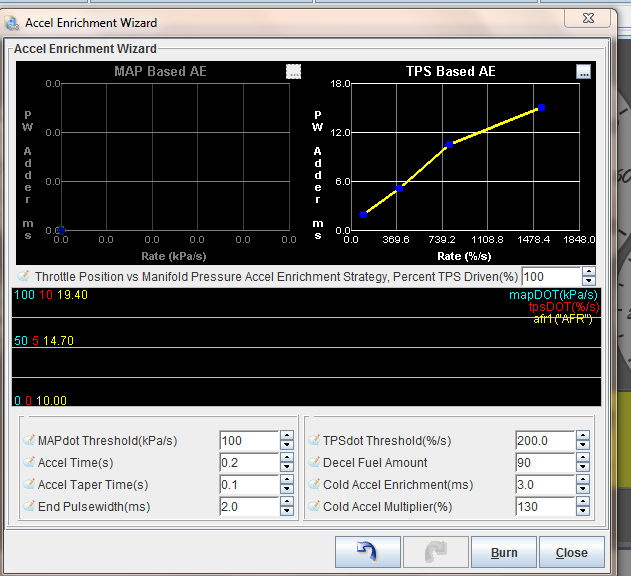Click the End Pulsewidth input field
The image size is (631, 576).
point(248,507)
